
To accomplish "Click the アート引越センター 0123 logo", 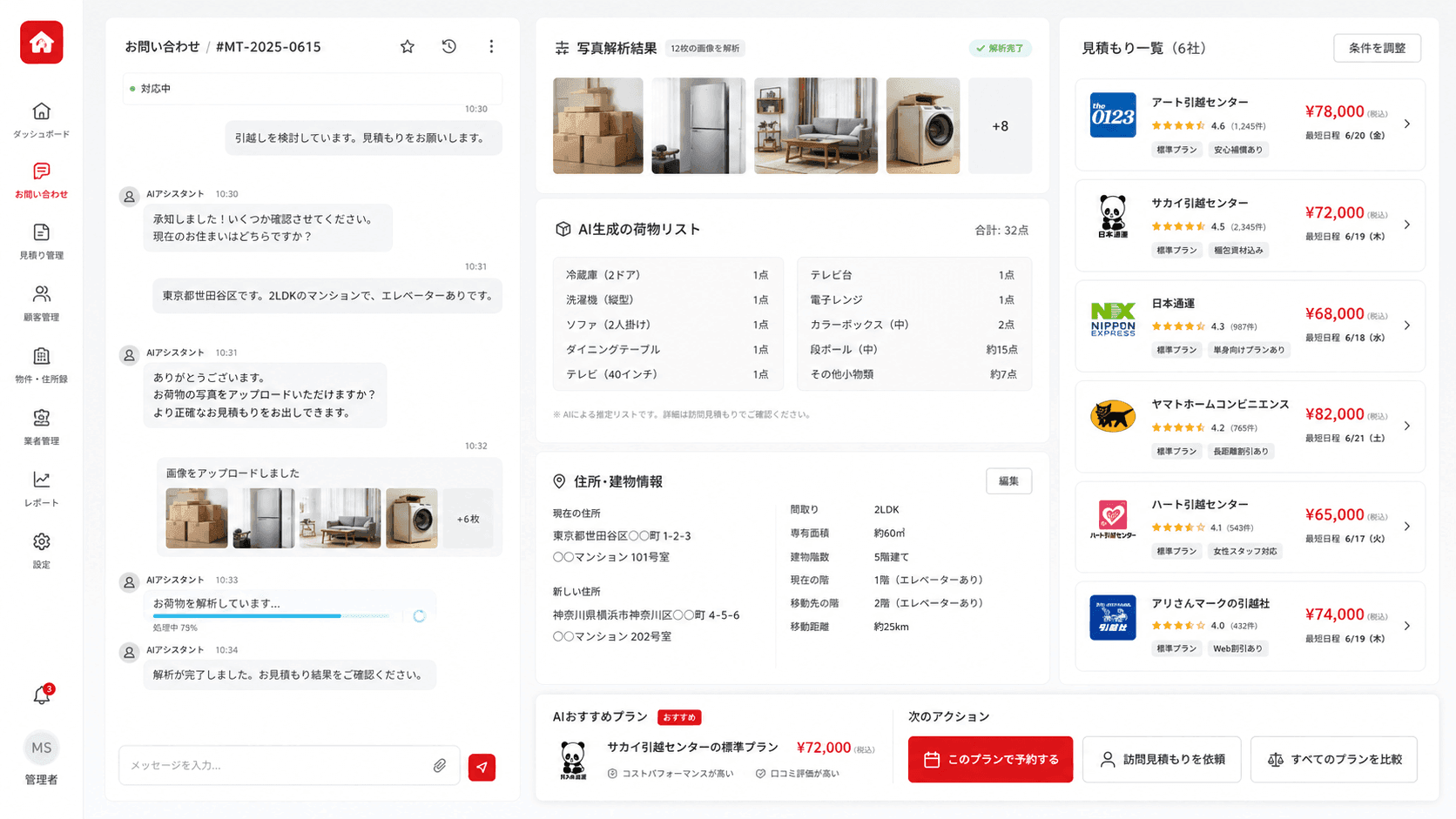I will tap(1113, 115).
